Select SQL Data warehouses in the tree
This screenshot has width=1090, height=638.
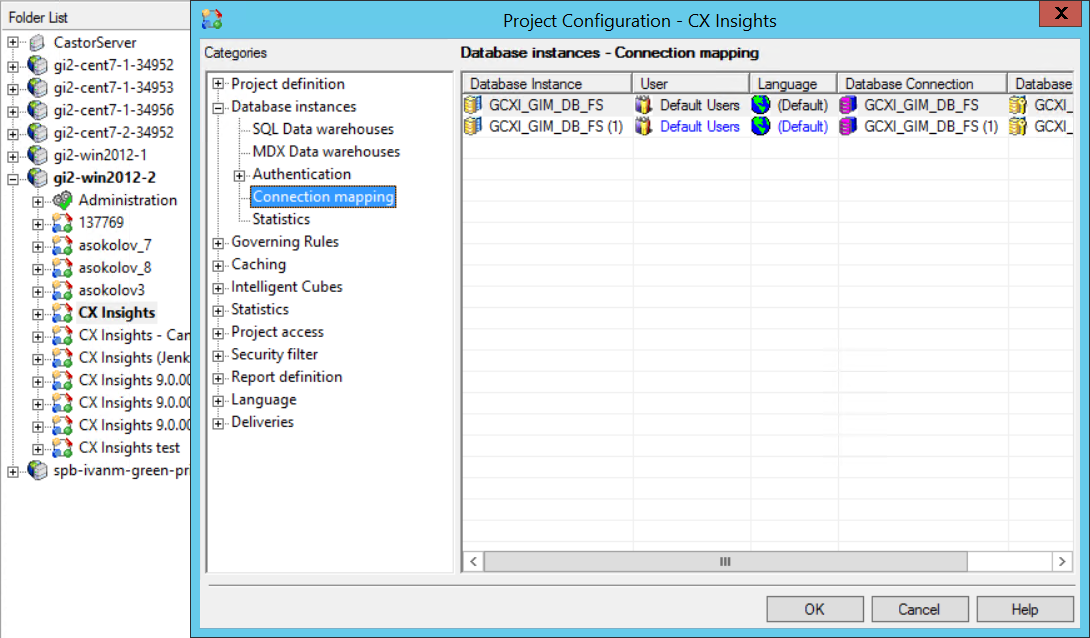pyautogui.click(x=322, y=129)
